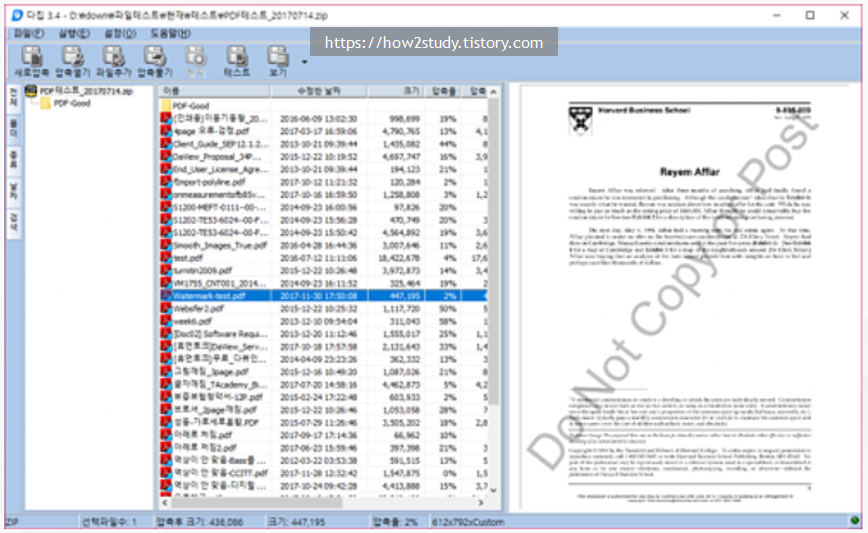
Task: Select the file name S1200-MEFT-0111--00-
Action: [219, 208]
